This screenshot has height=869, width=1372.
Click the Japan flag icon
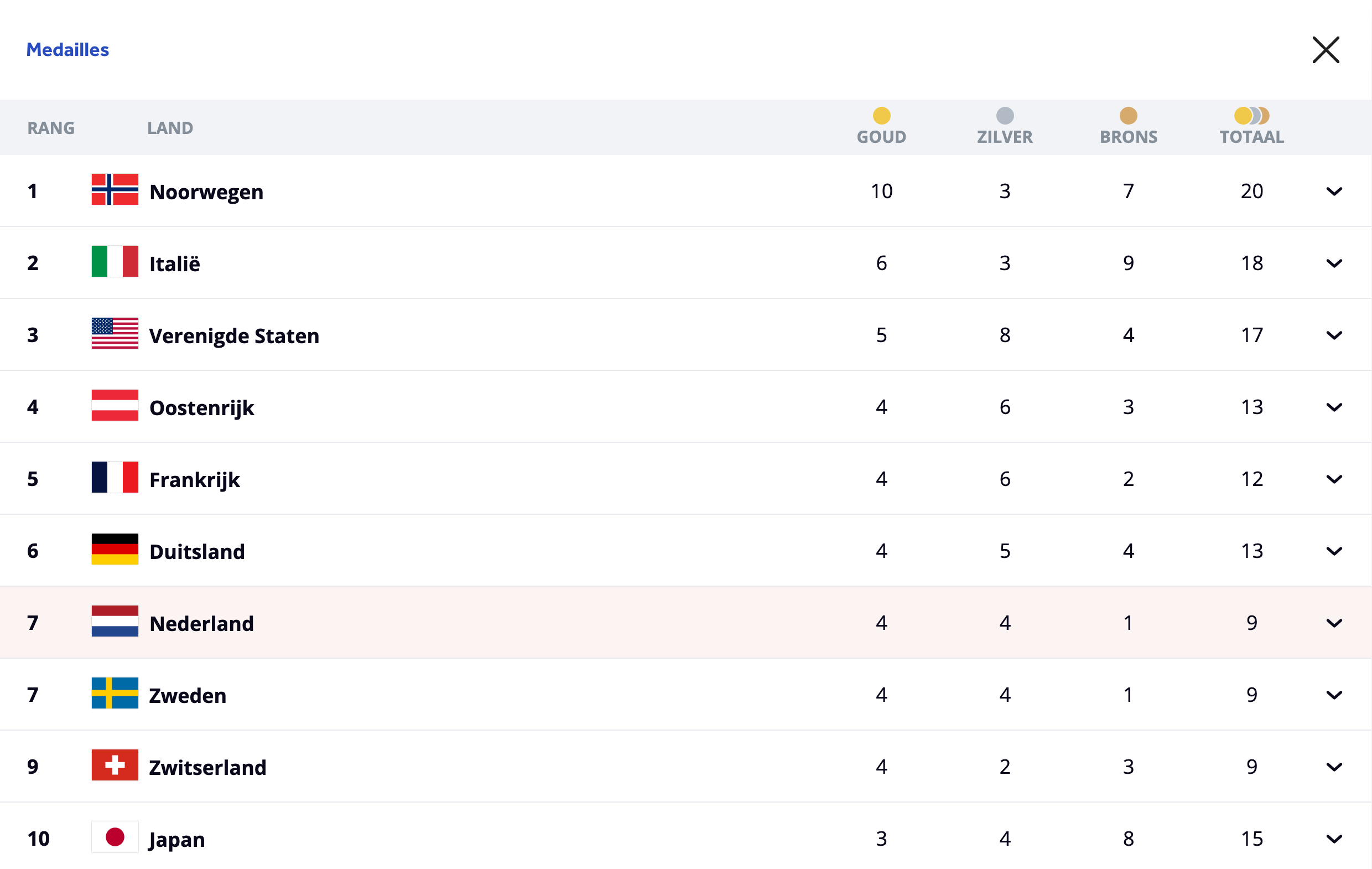[115, 837]
